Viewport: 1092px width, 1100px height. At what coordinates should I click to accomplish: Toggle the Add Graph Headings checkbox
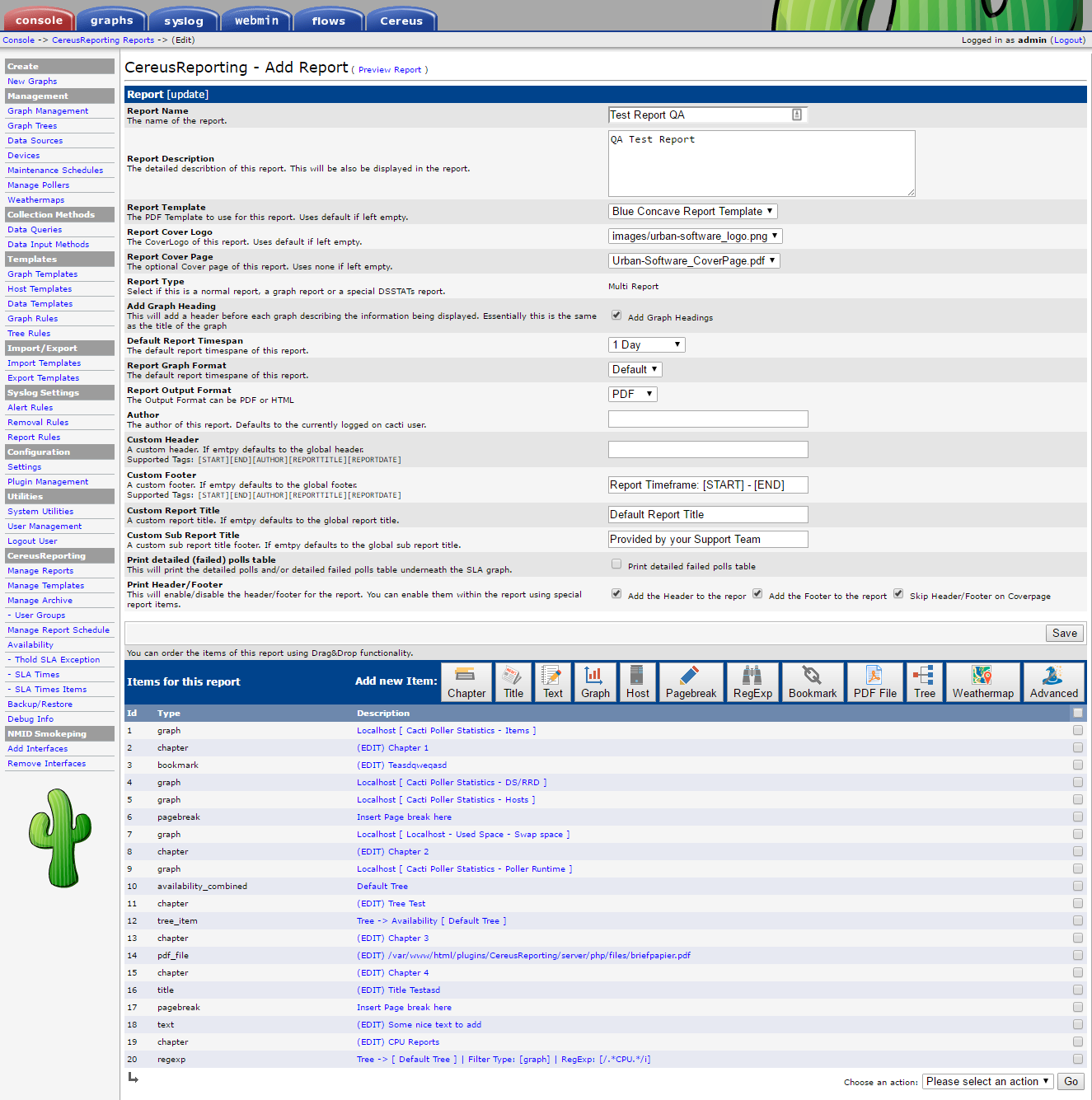pos(616,315)
